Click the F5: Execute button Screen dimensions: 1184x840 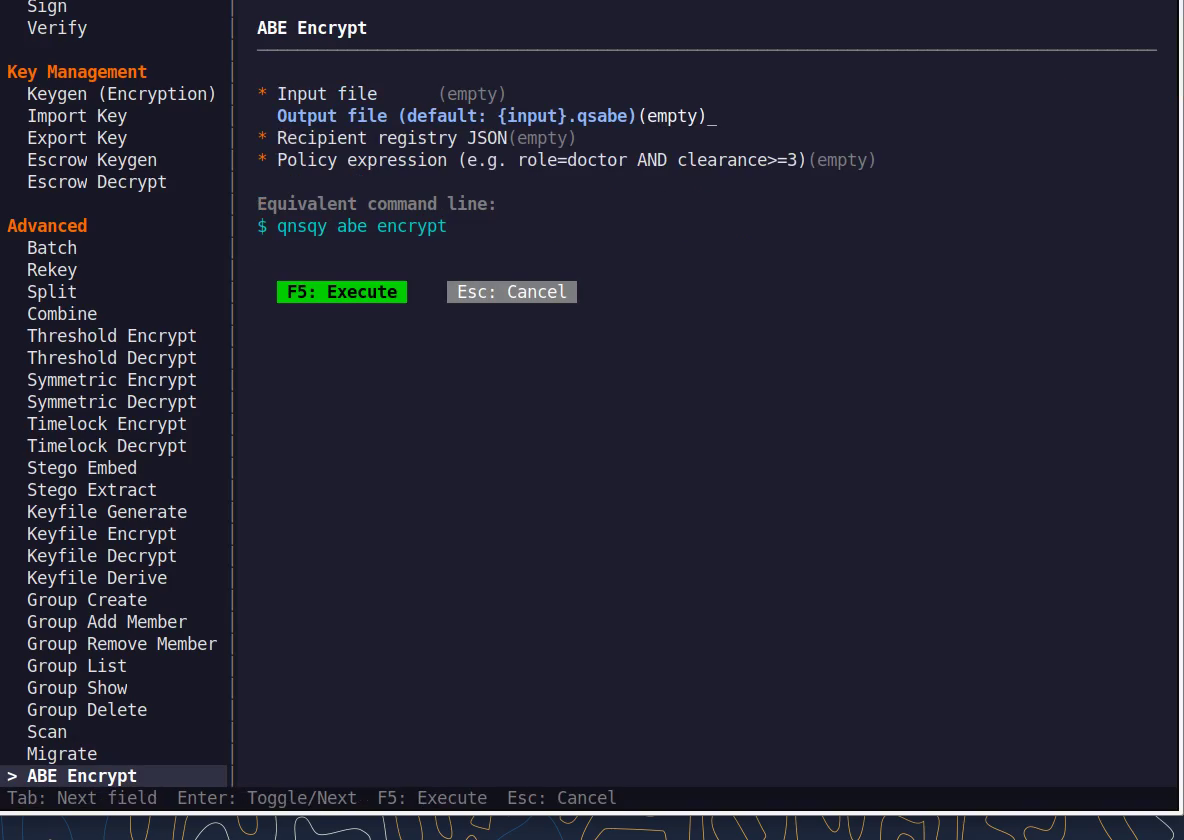point(342,292)
